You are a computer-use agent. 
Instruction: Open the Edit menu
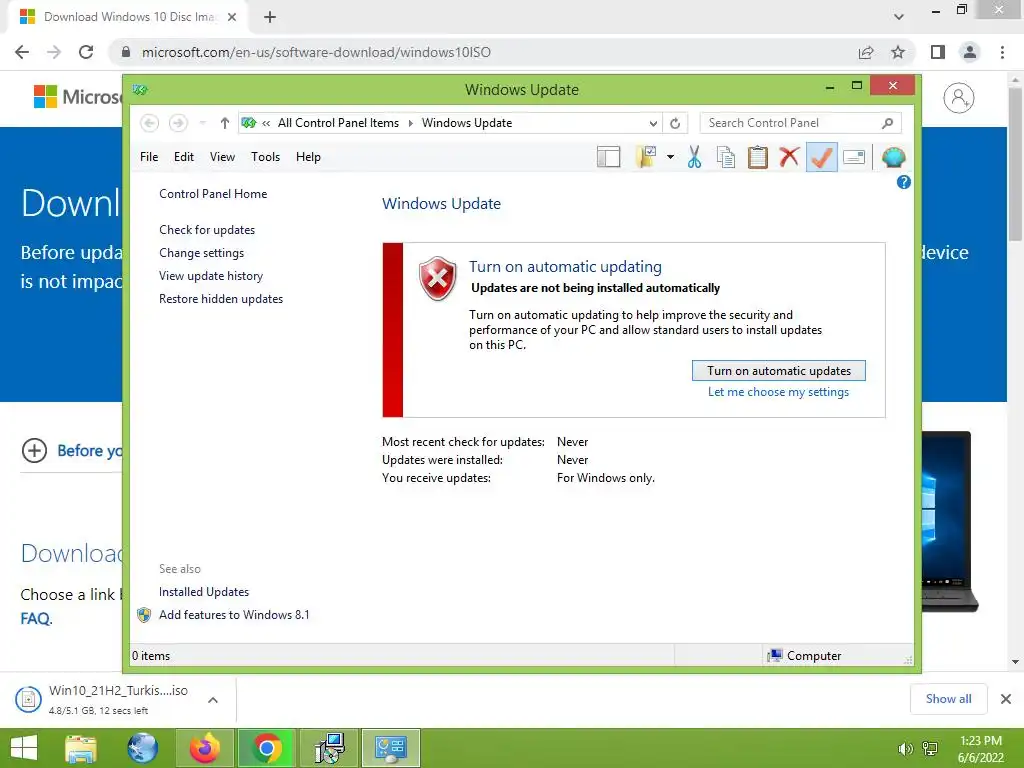coord(184,157)
